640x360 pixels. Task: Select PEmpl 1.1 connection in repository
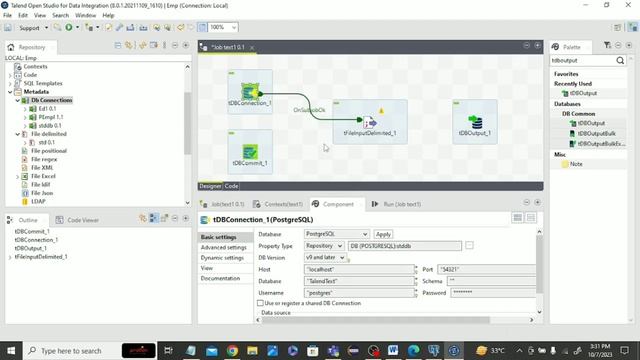tap(47, 117)
